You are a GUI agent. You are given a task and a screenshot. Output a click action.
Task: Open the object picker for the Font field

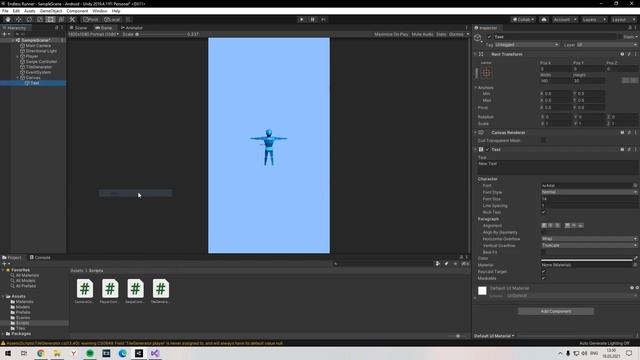click(x=635, y=185)
